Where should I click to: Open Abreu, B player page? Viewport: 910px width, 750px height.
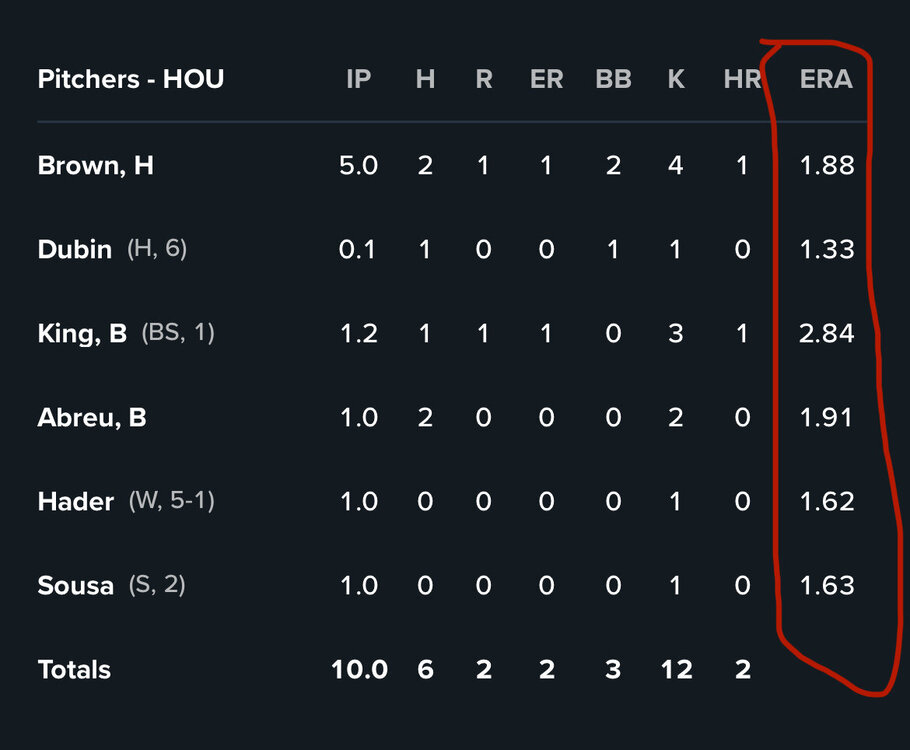[x=92, y=417]
